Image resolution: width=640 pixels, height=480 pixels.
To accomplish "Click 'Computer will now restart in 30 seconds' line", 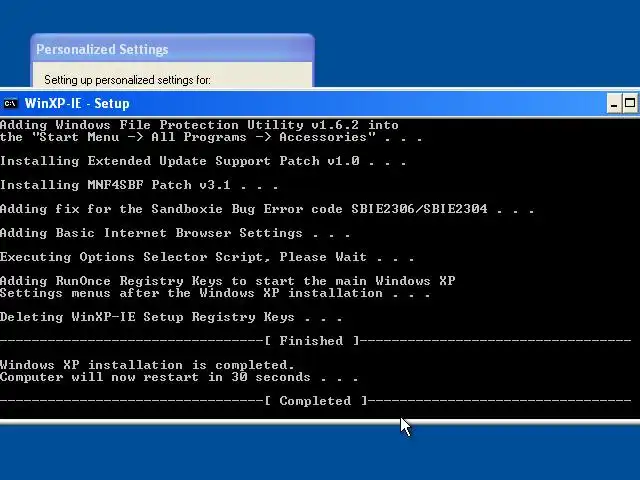I will [x=179, y=377].
